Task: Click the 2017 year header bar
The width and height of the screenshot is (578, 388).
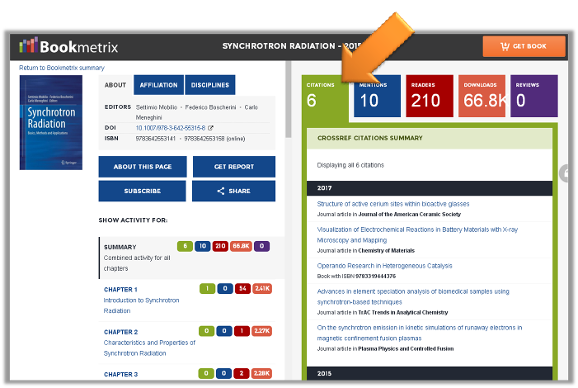Action: 429,188
